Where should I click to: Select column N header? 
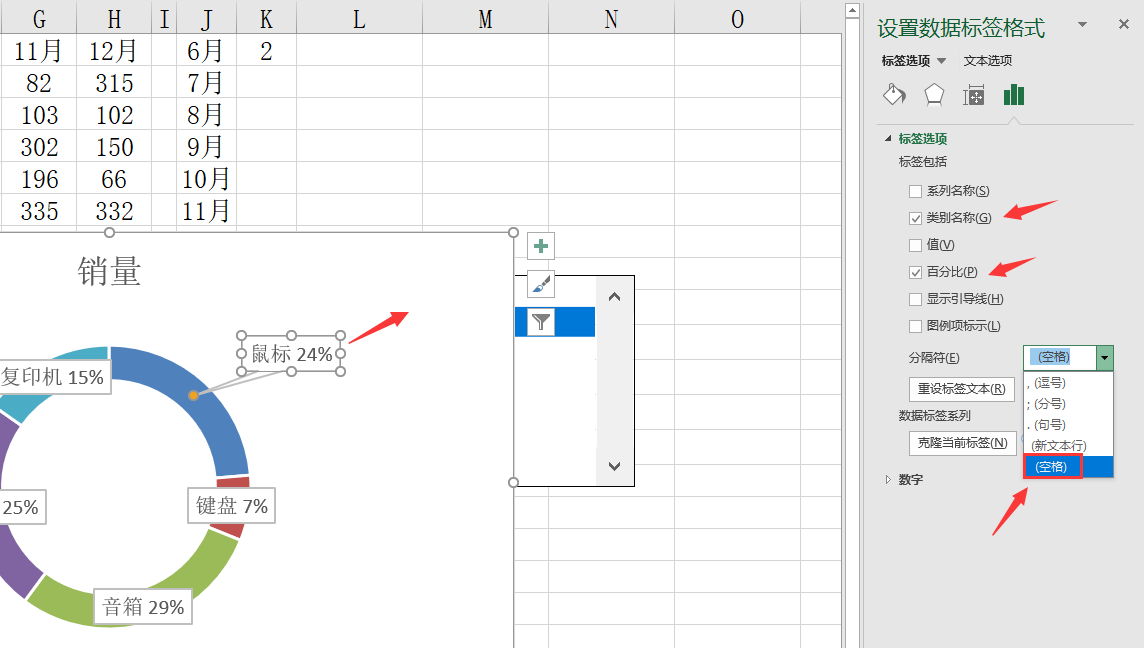point(611,20)
